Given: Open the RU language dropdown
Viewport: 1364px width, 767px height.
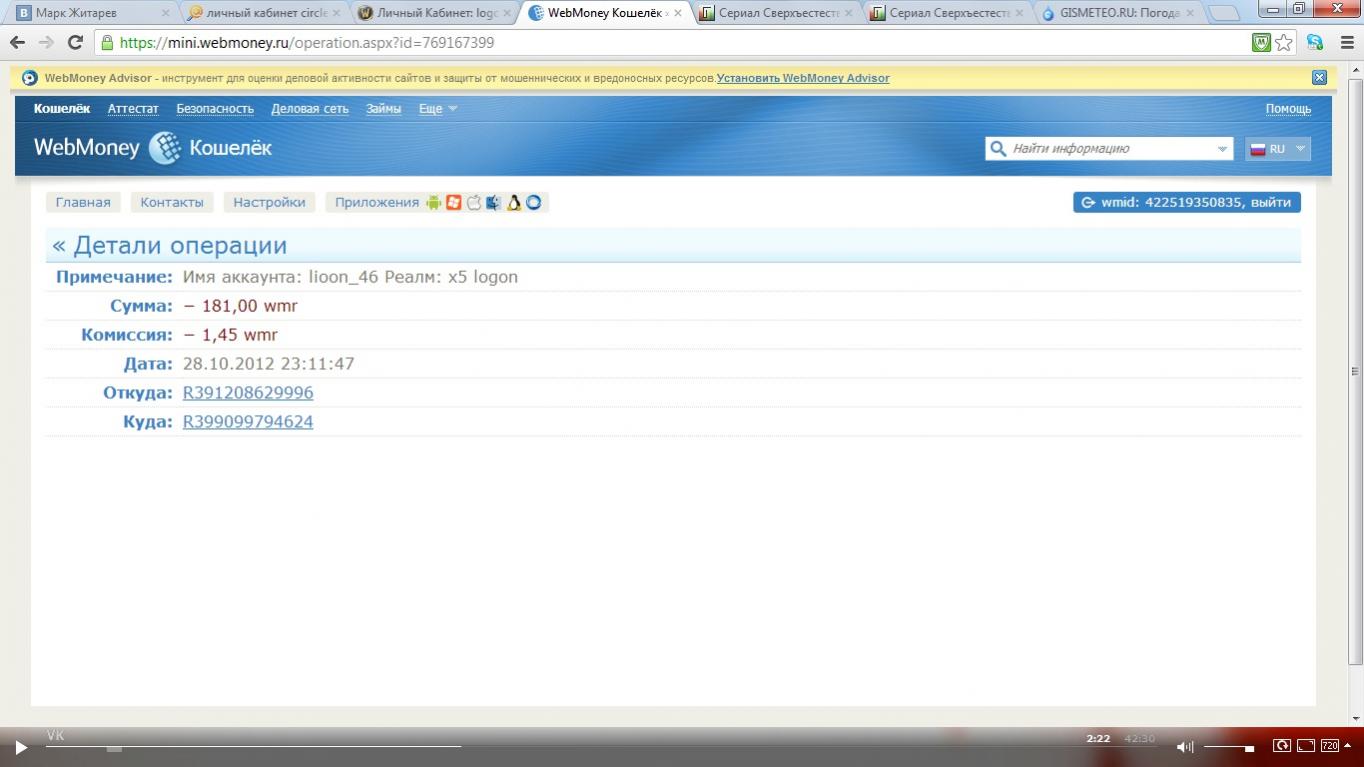Looking at the screenshot, I should tap(1278, 149).
